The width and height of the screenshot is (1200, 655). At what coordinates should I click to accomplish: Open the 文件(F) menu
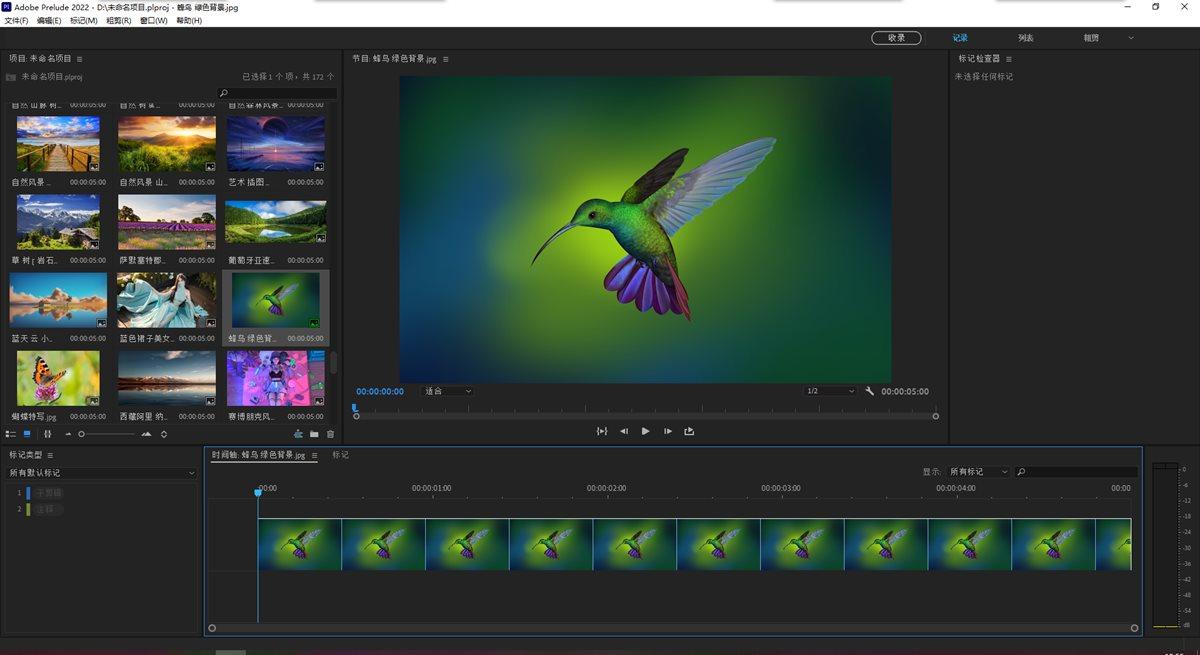17,20
